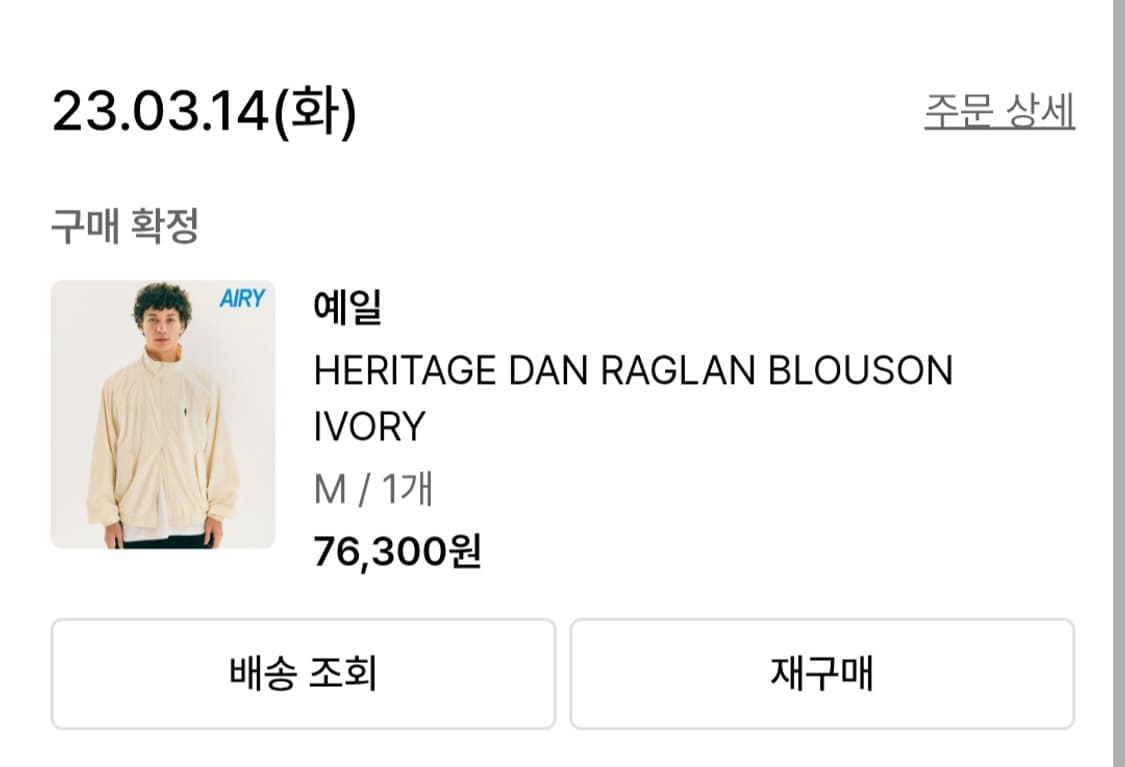Viewport: 1125px width, 767px height.
Task: Click the IVORY color word in the title
Action: [x=368, y=425]
